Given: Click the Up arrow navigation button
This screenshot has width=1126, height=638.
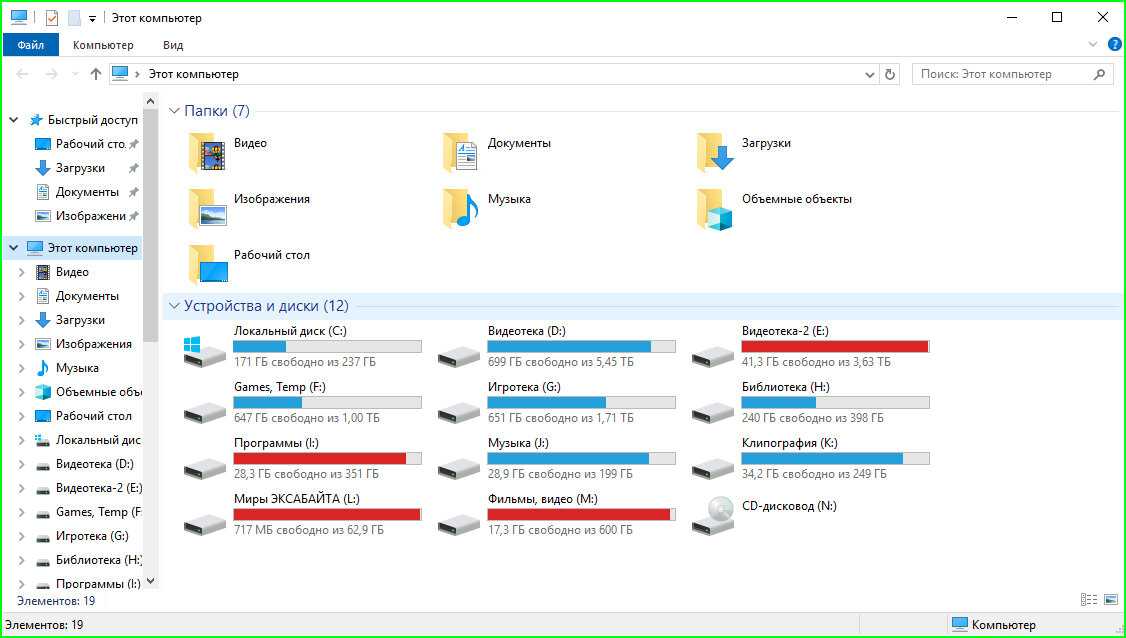Looking at the screenshot, I should pyautogui.click(x=96, y=74).
